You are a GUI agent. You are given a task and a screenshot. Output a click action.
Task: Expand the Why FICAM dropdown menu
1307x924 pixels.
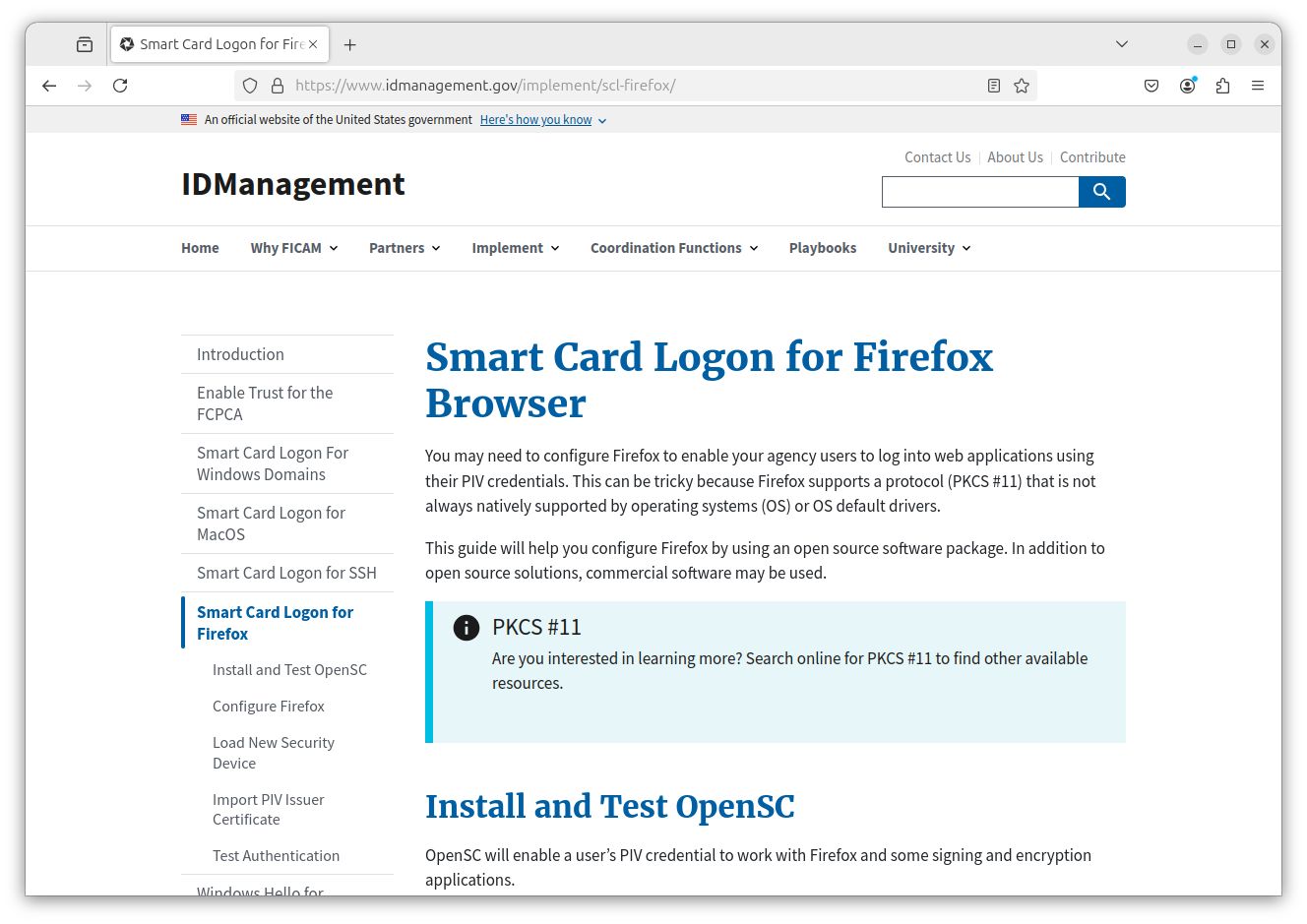click(293, 248)
